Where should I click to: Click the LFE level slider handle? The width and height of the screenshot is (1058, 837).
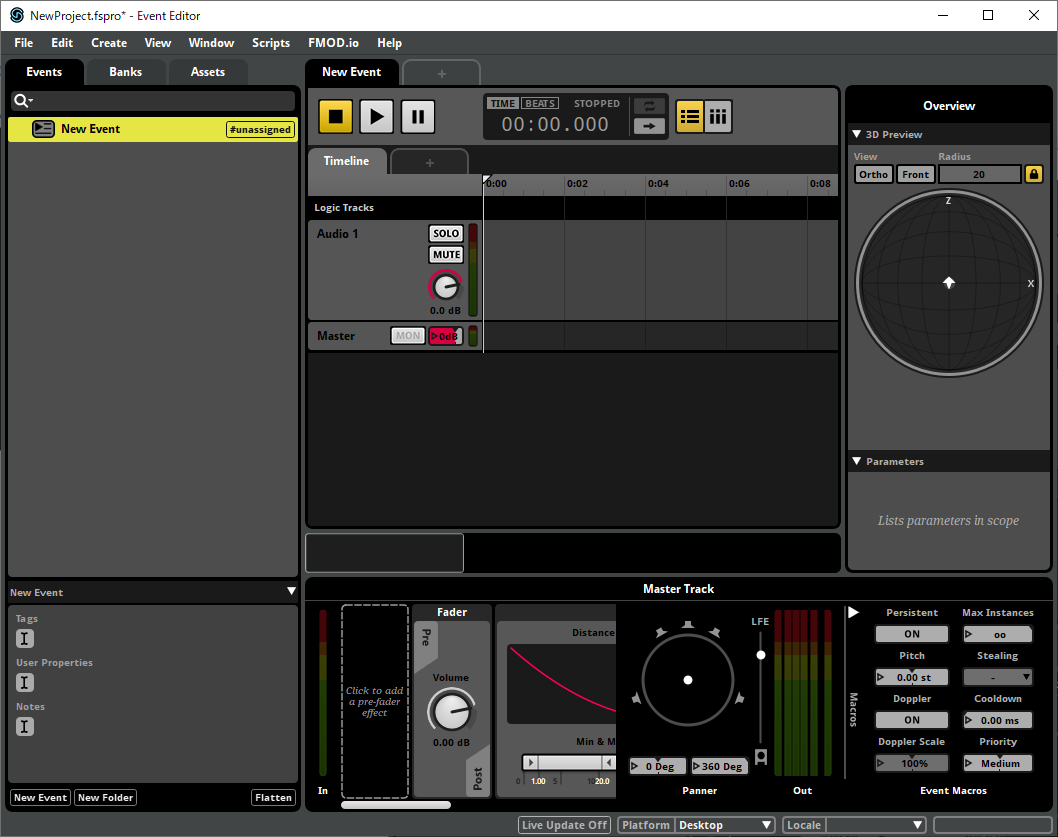tap(761, 655)
